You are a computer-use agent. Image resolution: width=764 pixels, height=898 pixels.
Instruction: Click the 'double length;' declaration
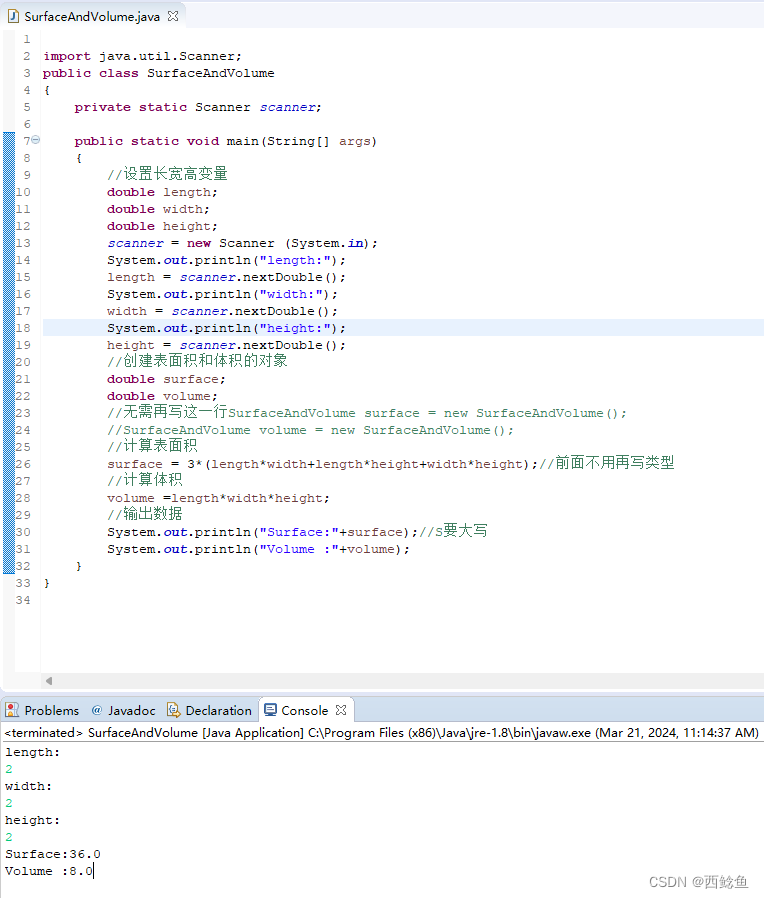pos(162,192)
